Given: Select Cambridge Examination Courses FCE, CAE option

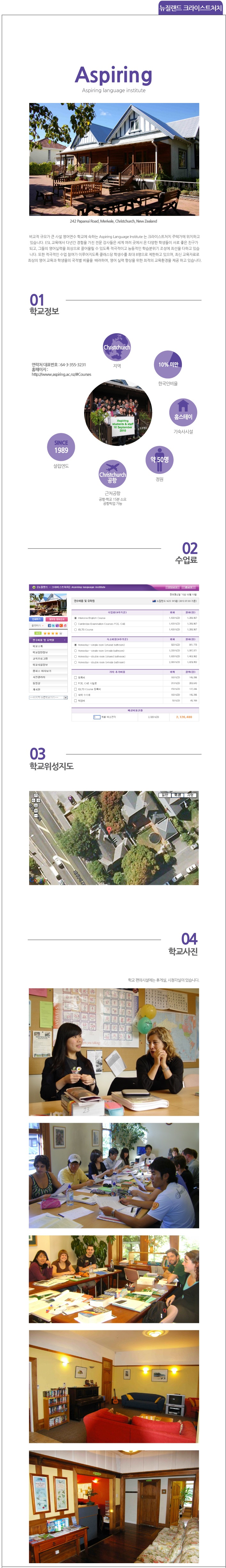Looking at the screenshot, I should pos(75,623).
